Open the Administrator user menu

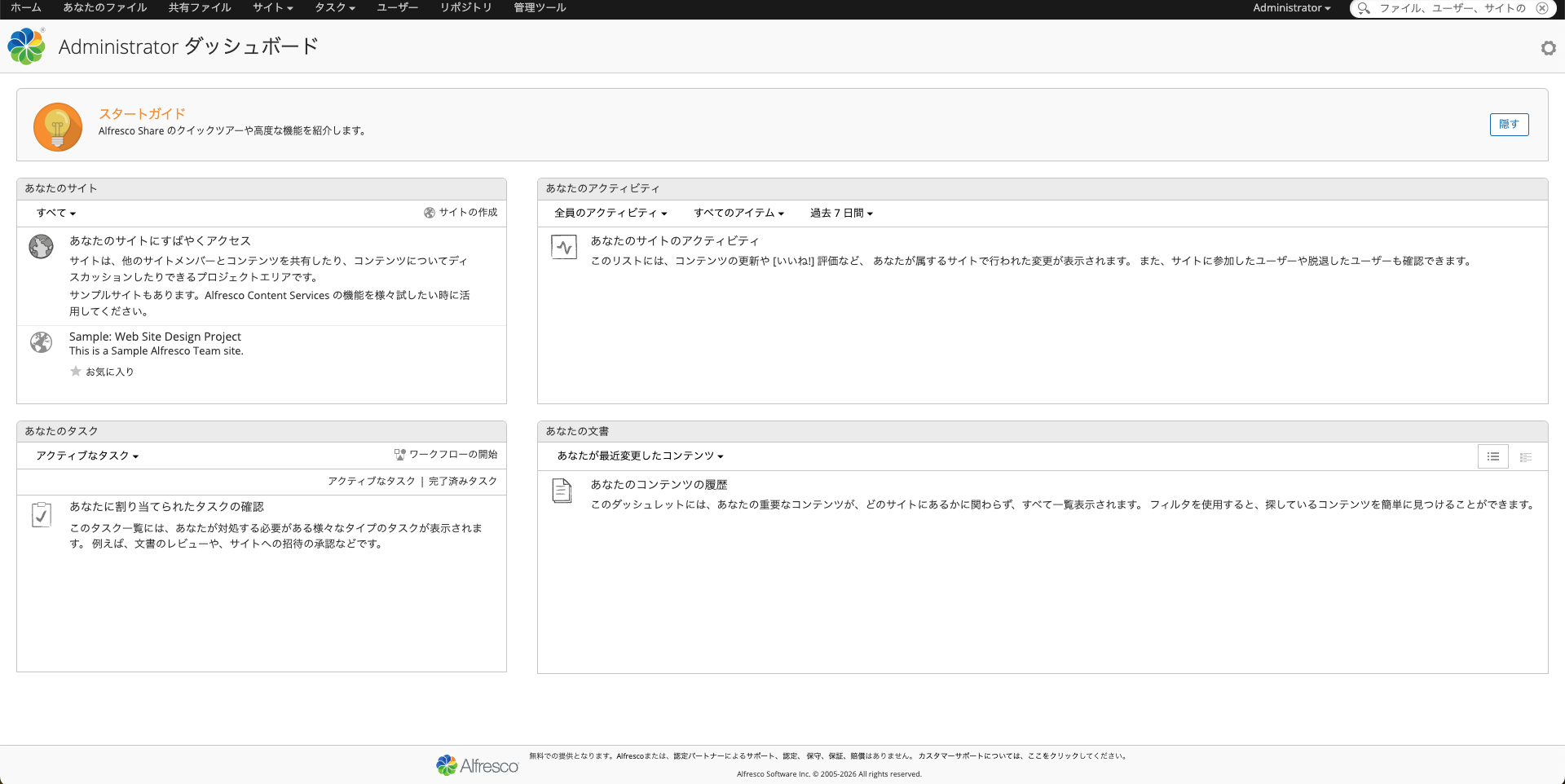(x=1291, y=8)
